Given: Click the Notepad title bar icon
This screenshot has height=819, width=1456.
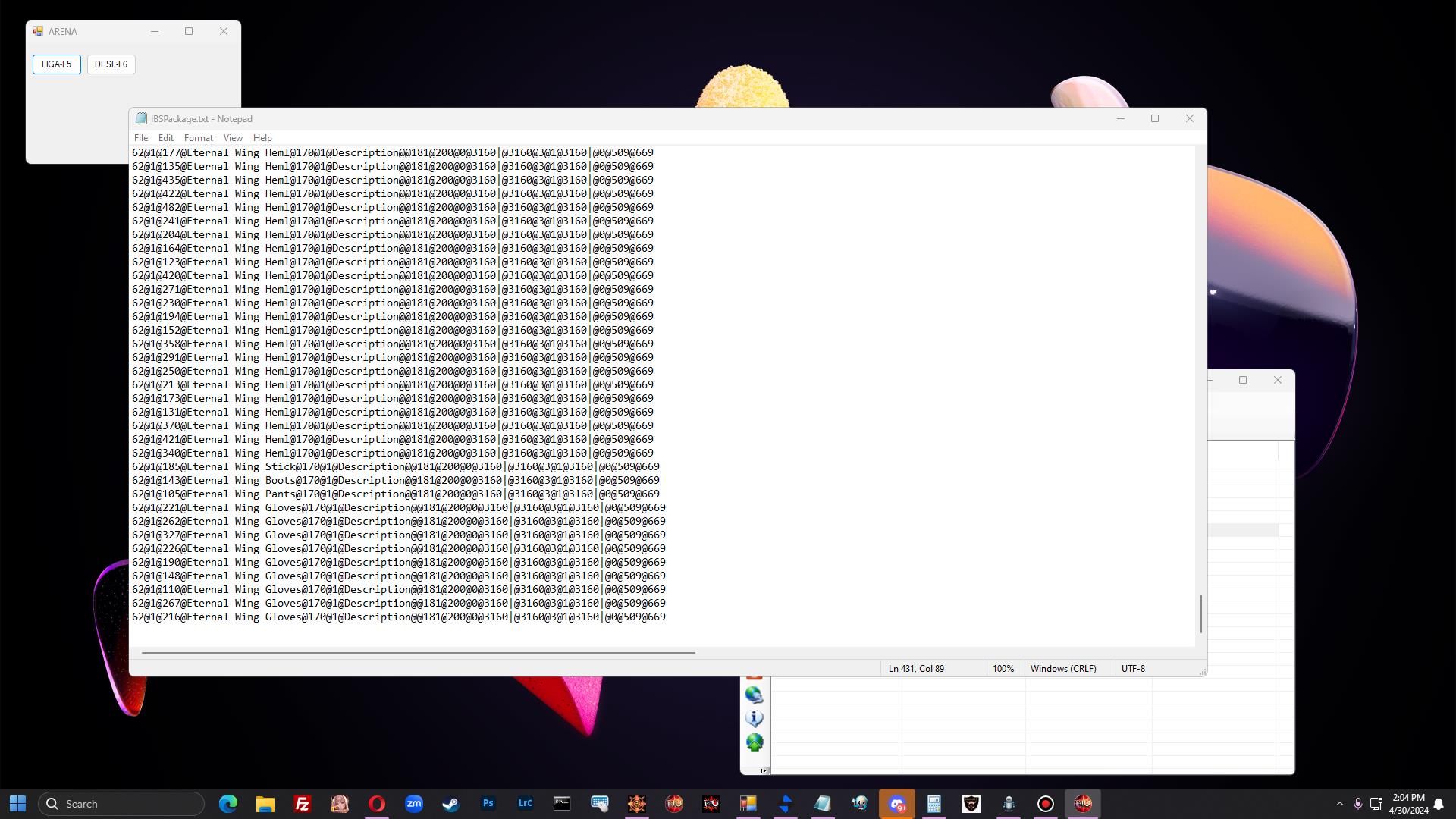Looking at the screenshot, I should 141,119.
